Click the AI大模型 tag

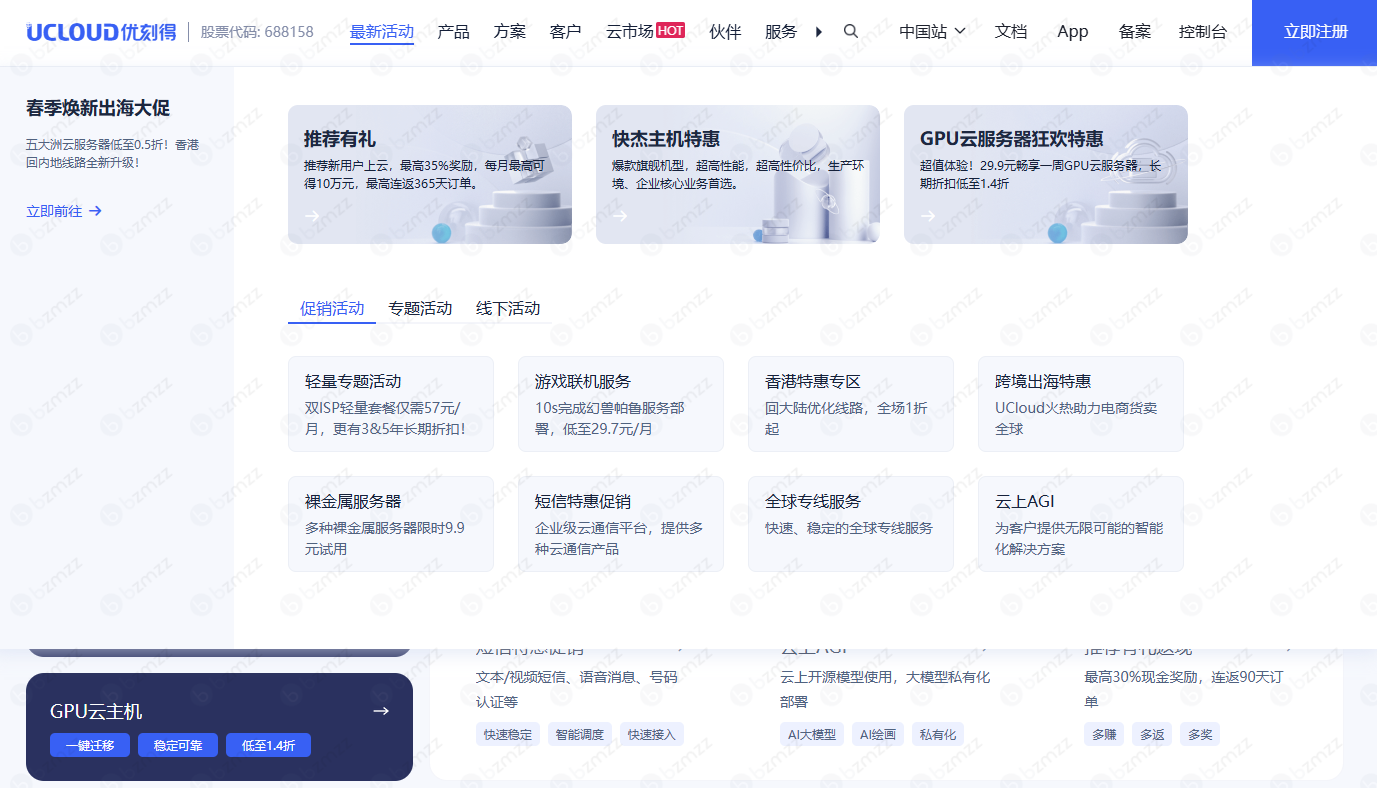pyautogui.click(x=812, y=735)
